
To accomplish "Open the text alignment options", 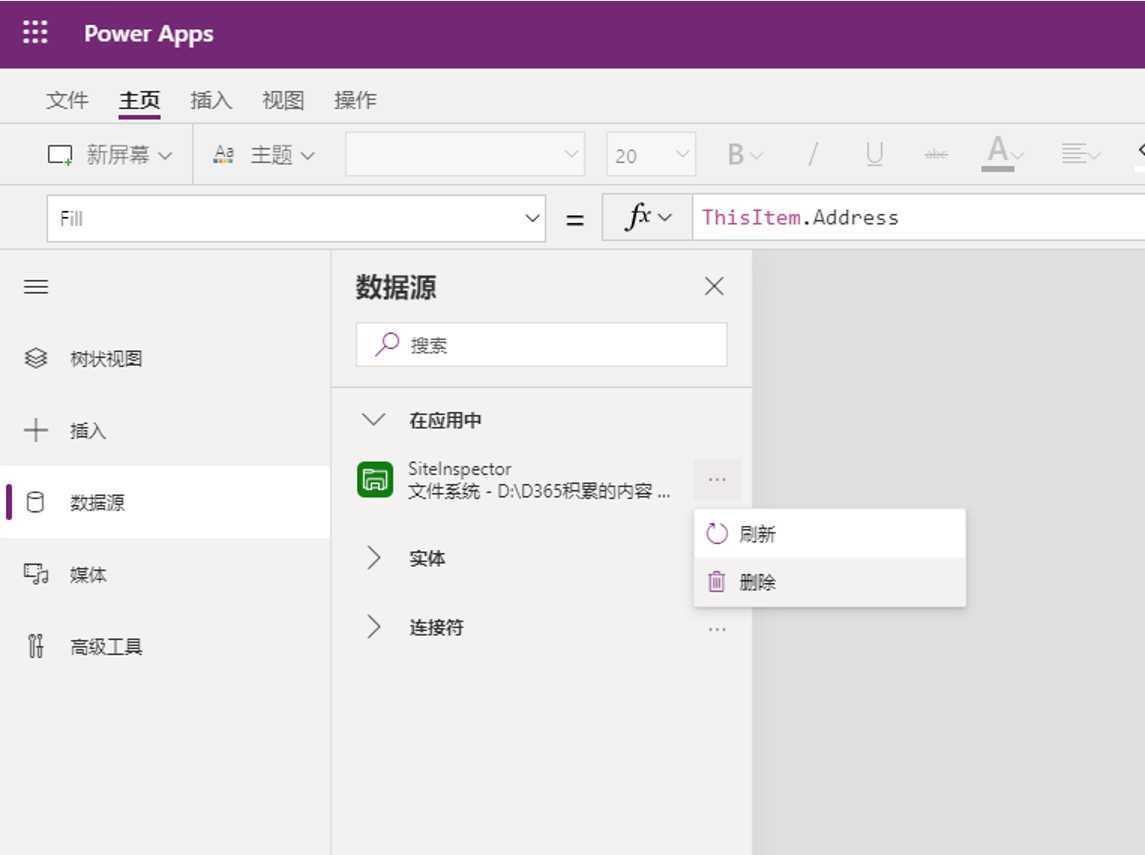I will point(1080,154).
